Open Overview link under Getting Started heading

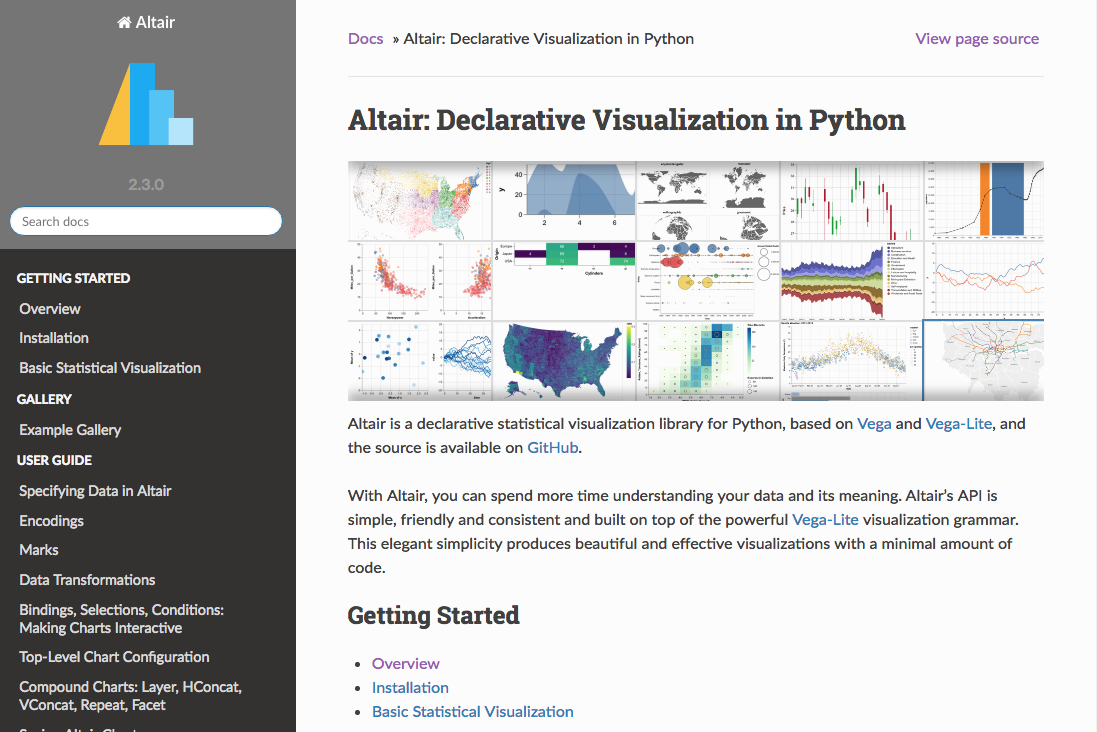pos(406,663)
